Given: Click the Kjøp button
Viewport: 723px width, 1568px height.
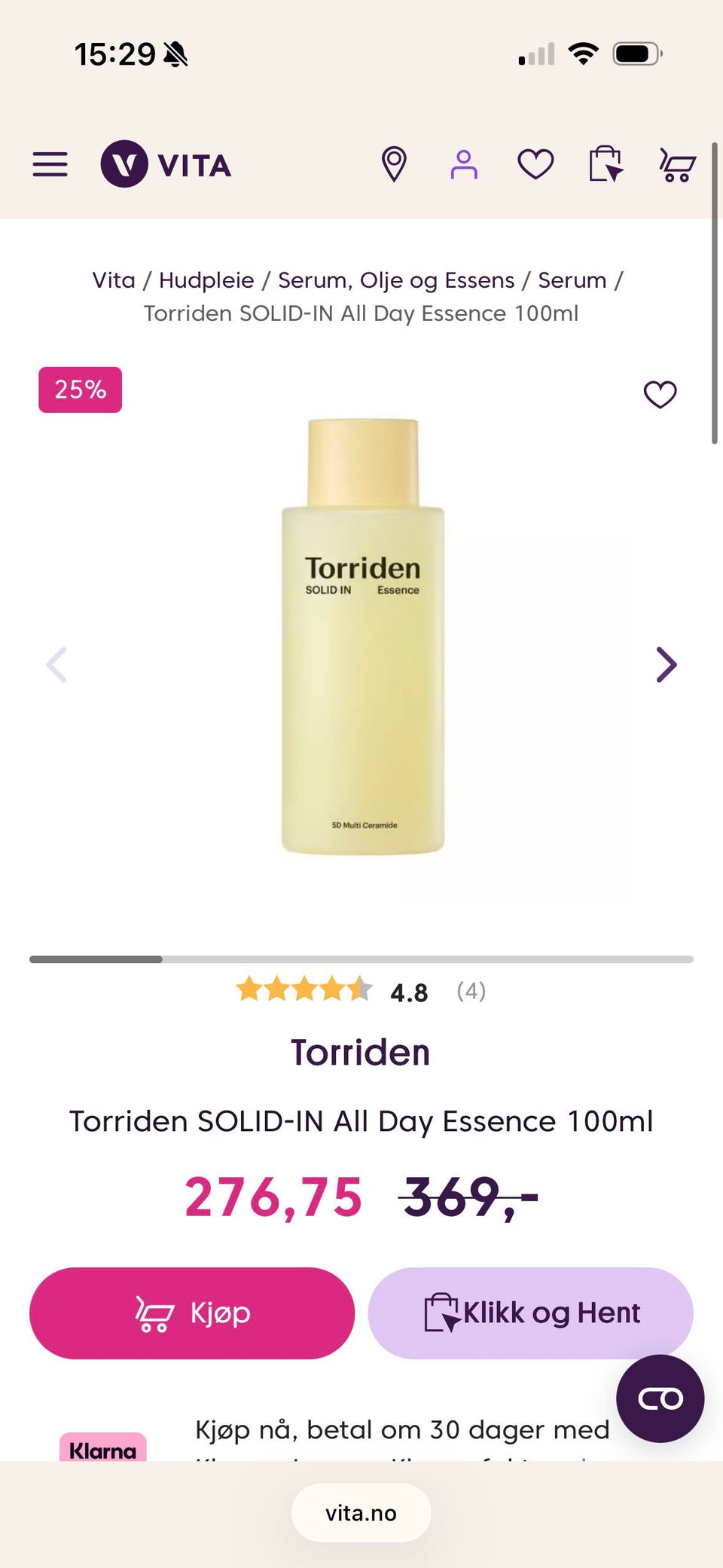Looking at the screenshot, I should coord(192,1313).
